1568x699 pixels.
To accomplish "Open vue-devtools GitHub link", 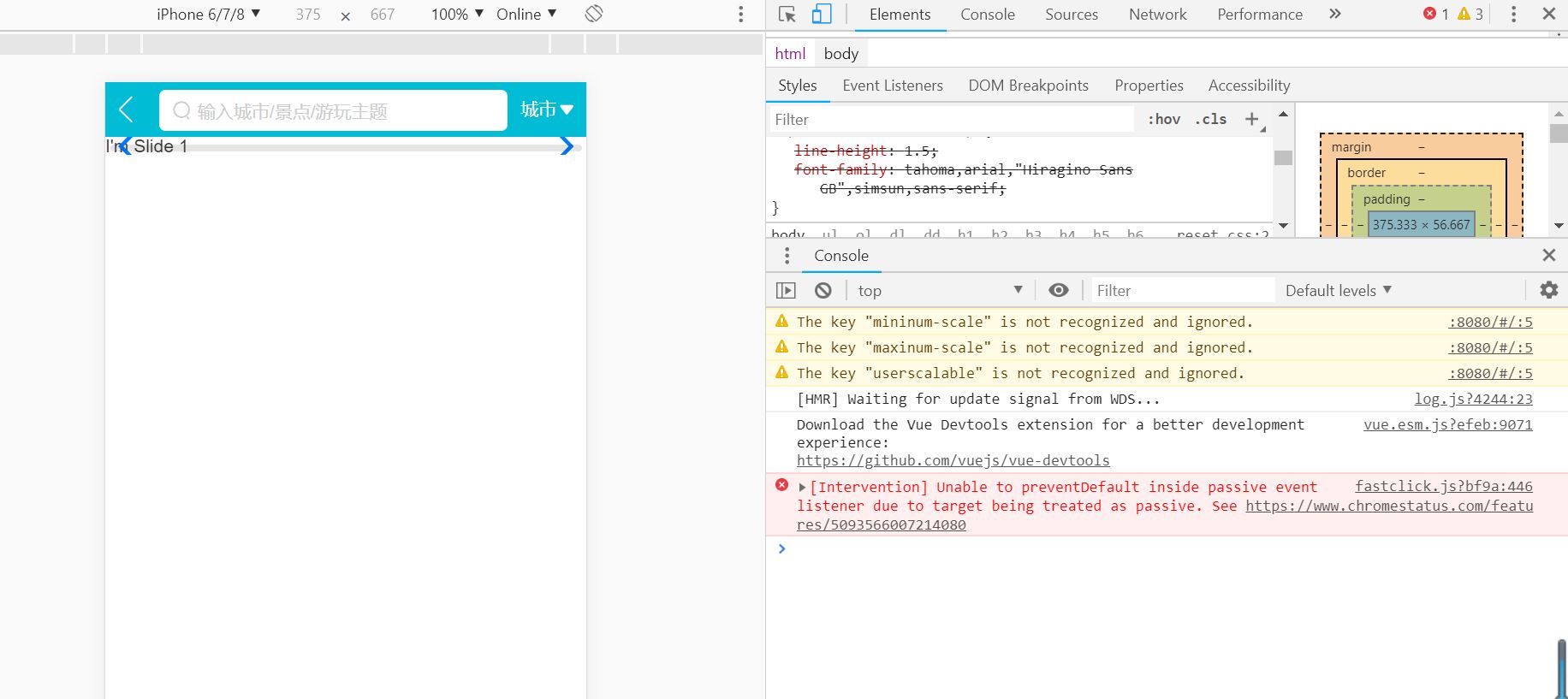I will [953, 460].
